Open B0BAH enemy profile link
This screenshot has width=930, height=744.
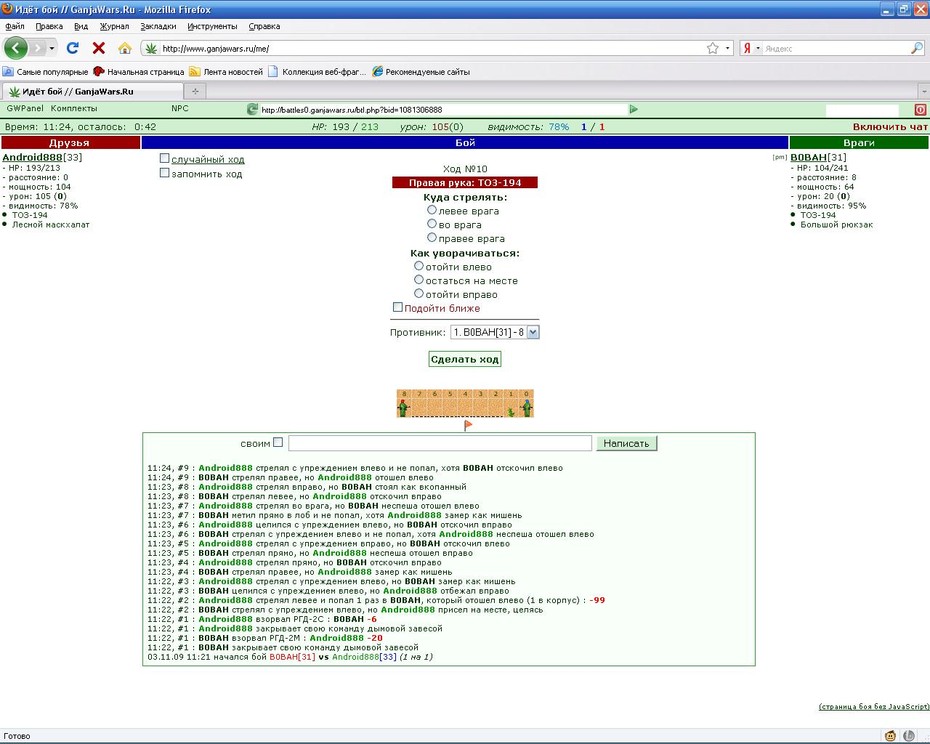(x=808, y=157)
